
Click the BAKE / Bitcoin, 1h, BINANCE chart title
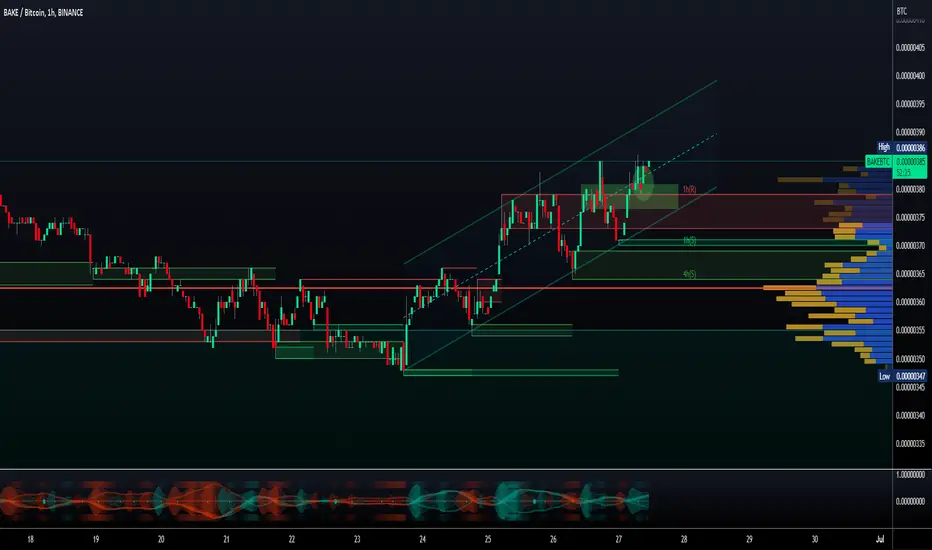click(x=43, y=12)
